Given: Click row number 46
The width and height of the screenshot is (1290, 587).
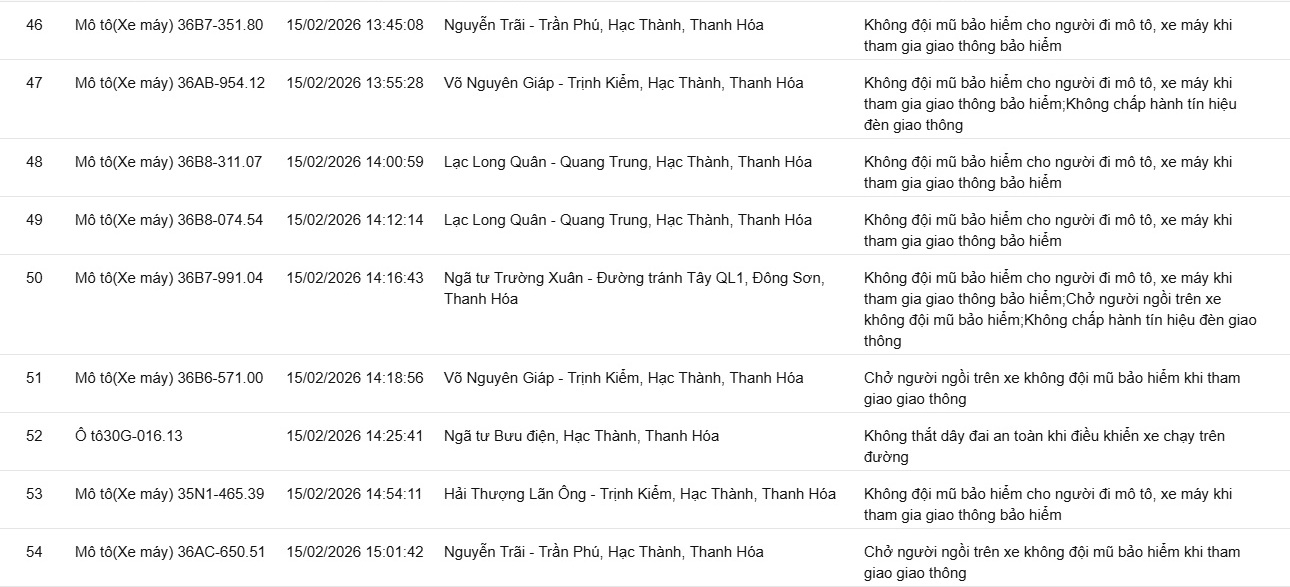Looking at the screenshot, I should click(34, 25).
